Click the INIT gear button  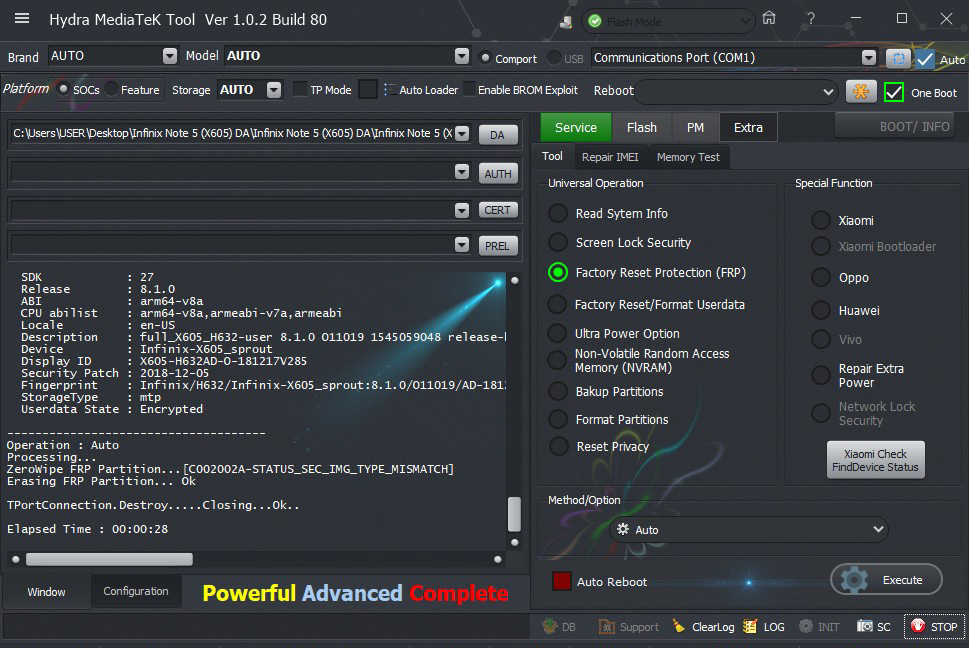819,627
